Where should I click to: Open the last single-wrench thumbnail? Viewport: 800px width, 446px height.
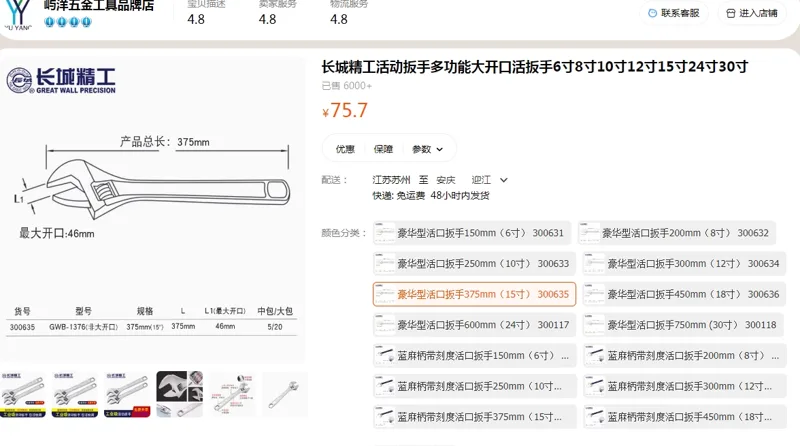click(285, 394)
